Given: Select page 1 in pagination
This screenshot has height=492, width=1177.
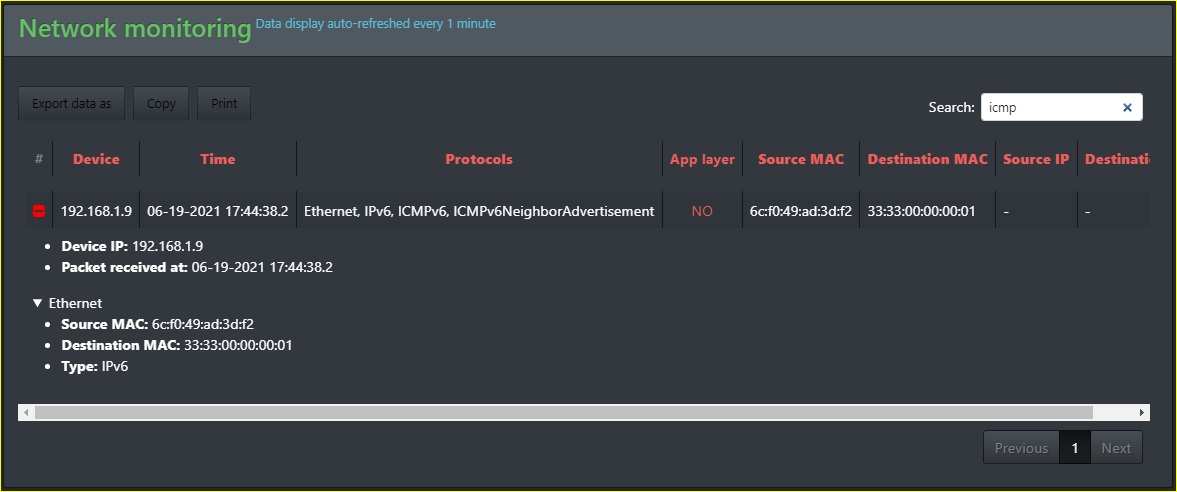Looking at the screenshot, I should [x=1075, y=448].
